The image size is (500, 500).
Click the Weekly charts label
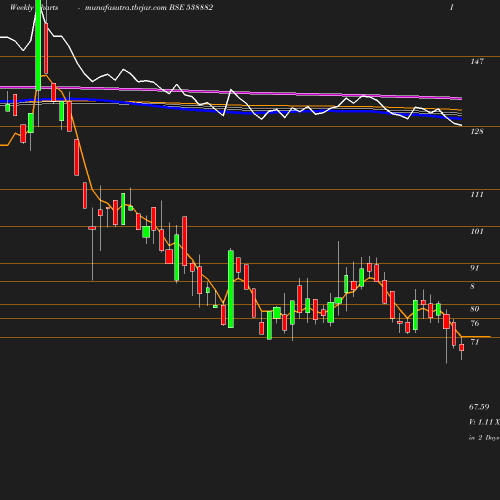tap(34, 7)
